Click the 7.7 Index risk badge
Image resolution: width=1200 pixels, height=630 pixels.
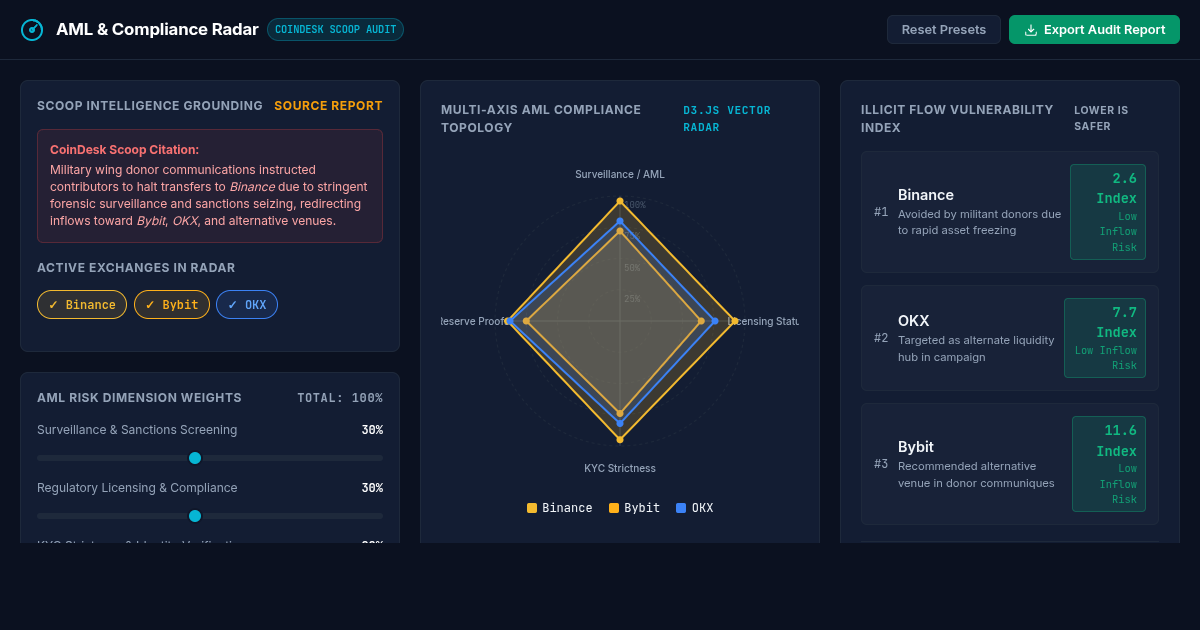pos(1105,338)
